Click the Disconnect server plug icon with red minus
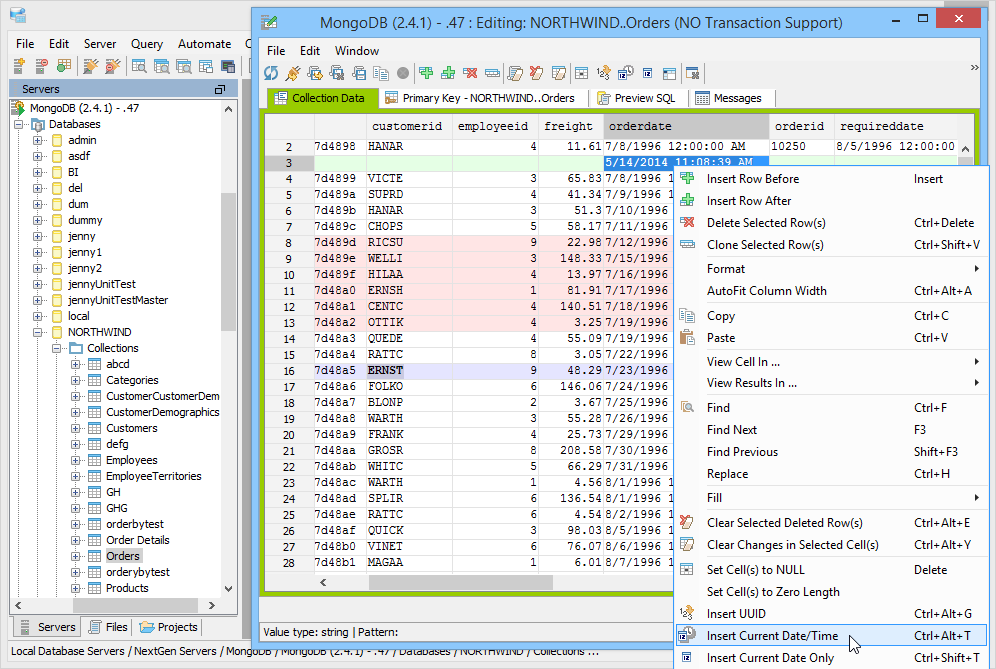 pos(113,66)
